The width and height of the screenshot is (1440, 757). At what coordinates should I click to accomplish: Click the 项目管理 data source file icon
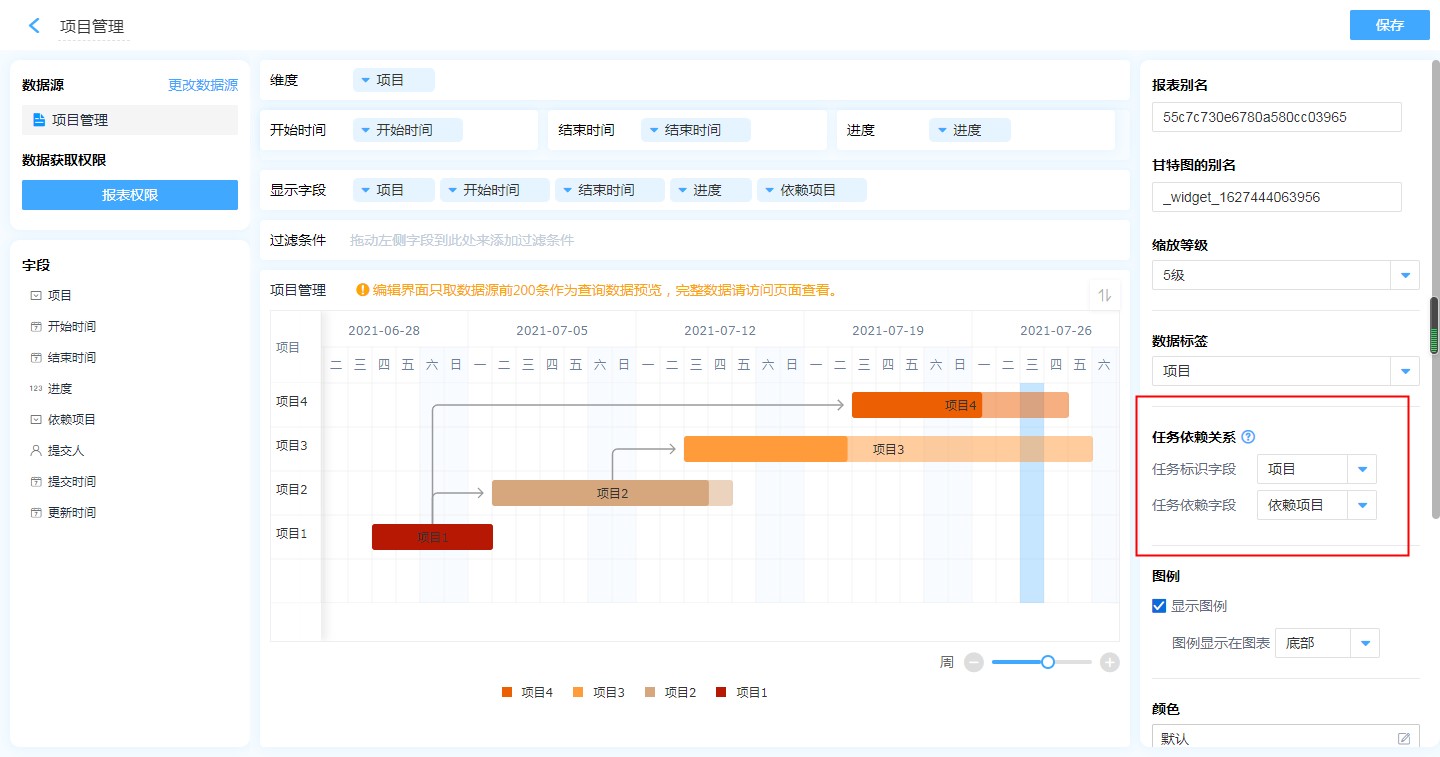point(39,120)
